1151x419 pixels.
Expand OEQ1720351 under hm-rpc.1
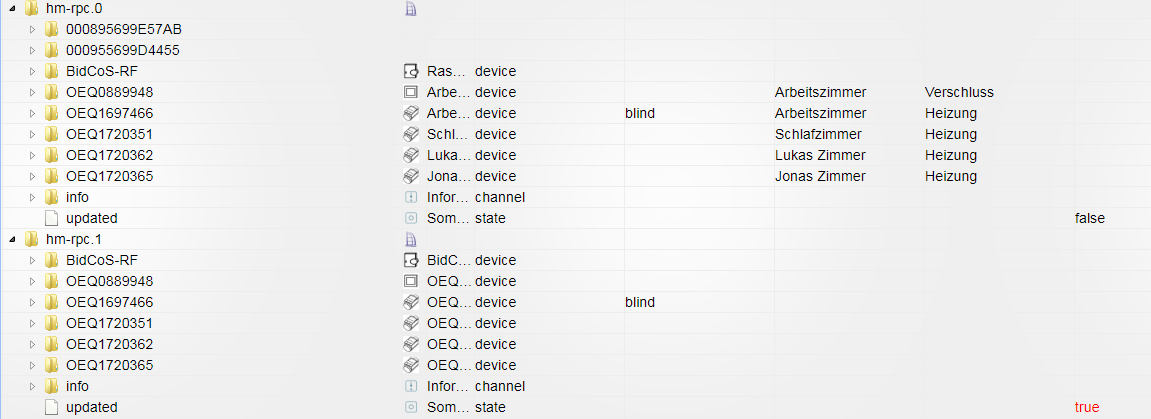[x=33, y=324]
